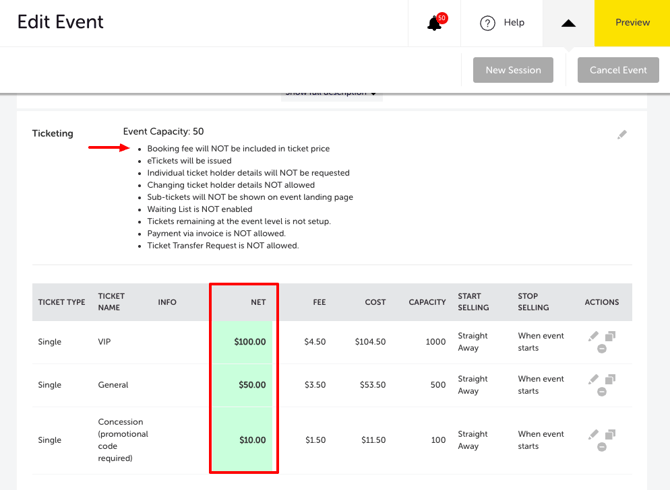
Task: Click the START SELLING column header
Action: (473, 302)
